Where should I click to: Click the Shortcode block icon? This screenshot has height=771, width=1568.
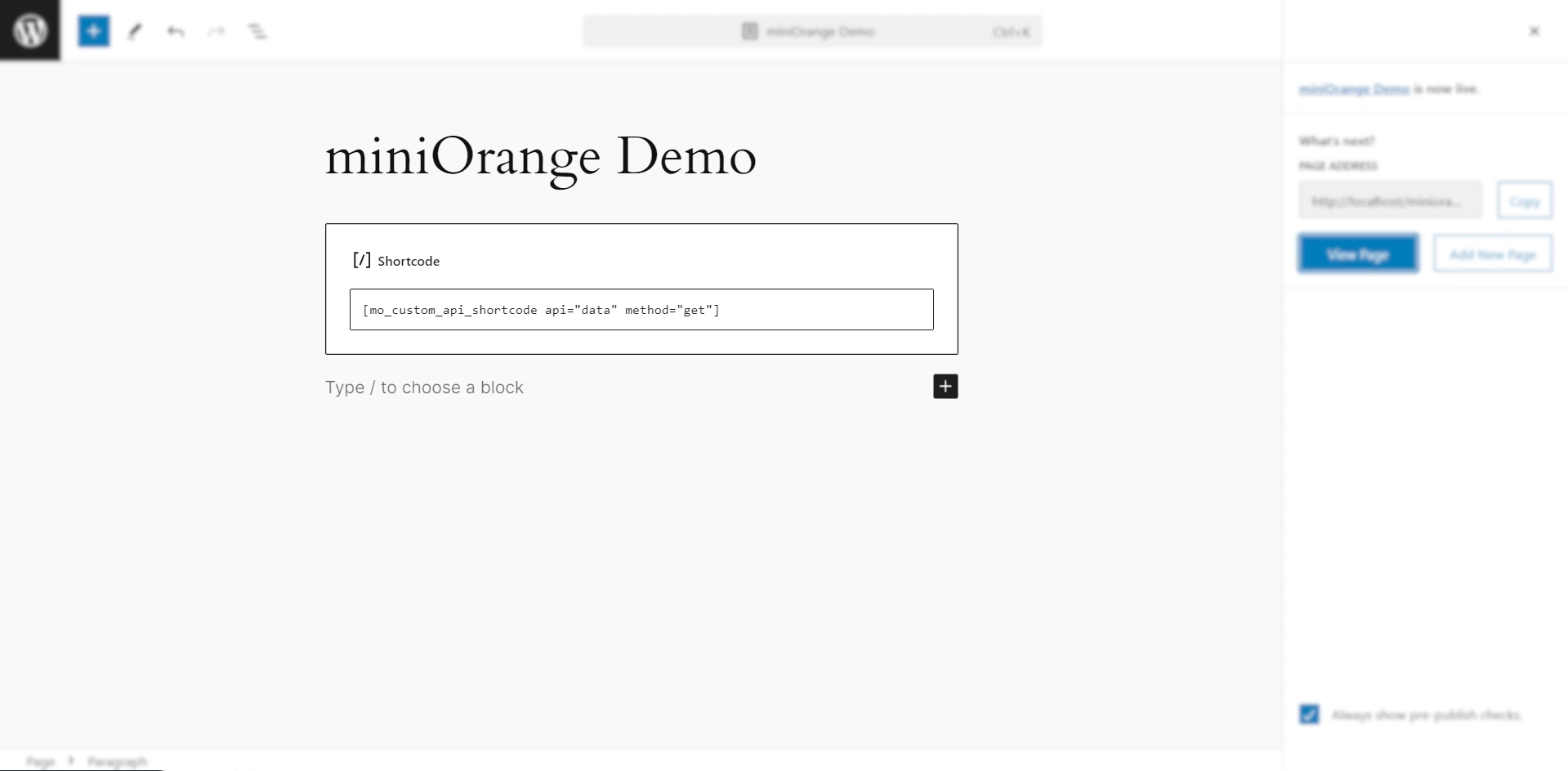coord(361,260)
